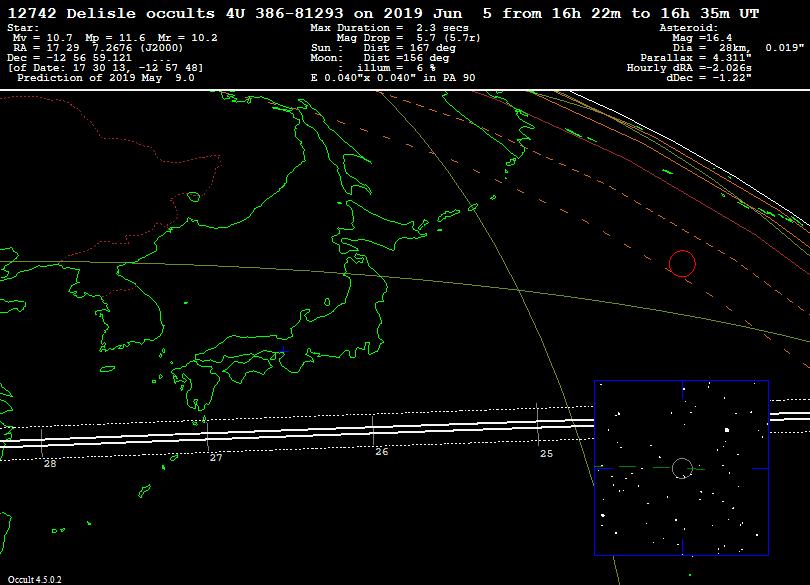Screen dimensions: 810x585
Task: Click the red circle marker on the map
Action: [x=682, y=264]
